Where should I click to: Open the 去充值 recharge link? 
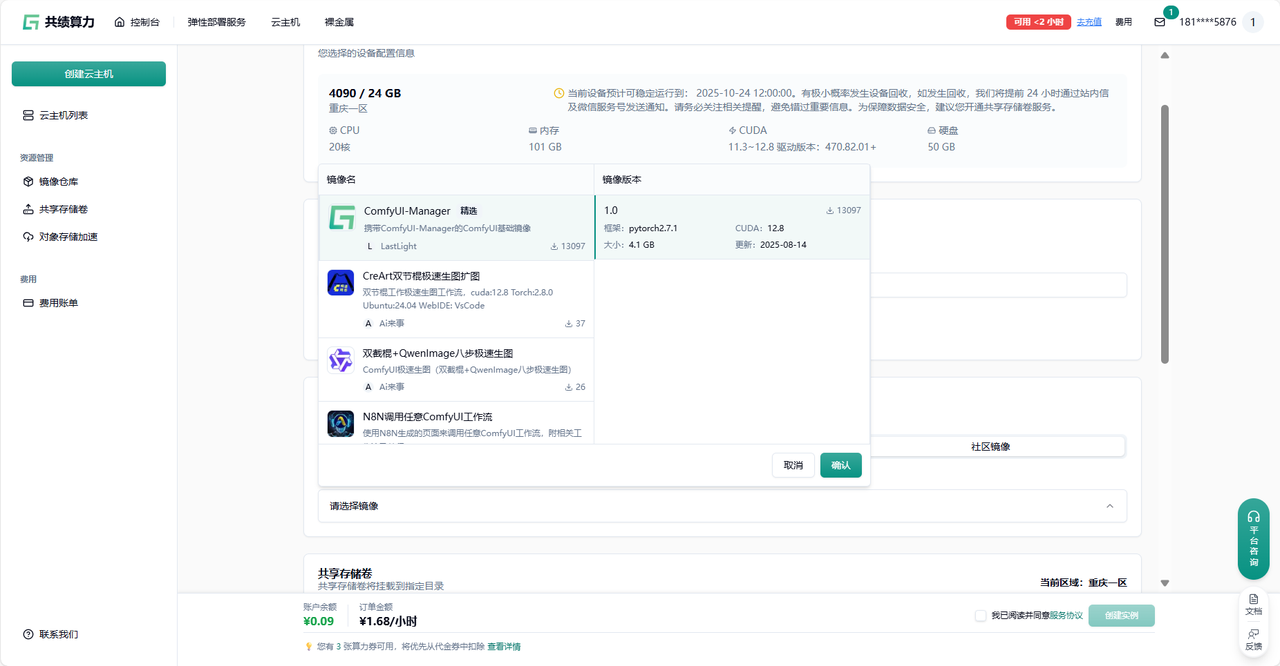[x=1088, y=22]
